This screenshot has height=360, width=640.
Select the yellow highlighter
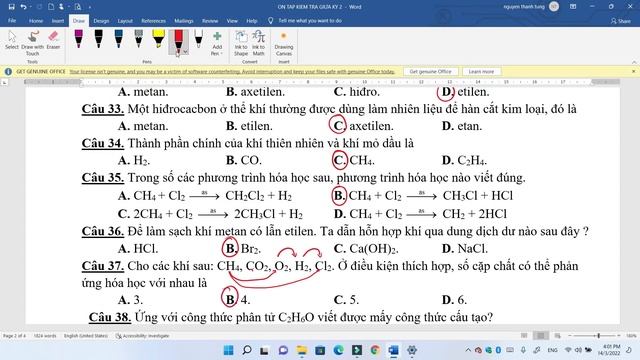[x=158, y=39]
